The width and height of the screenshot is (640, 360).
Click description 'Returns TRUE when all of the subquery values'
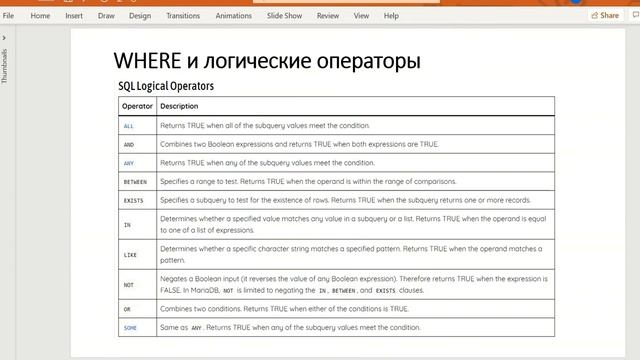pos(264,126)
